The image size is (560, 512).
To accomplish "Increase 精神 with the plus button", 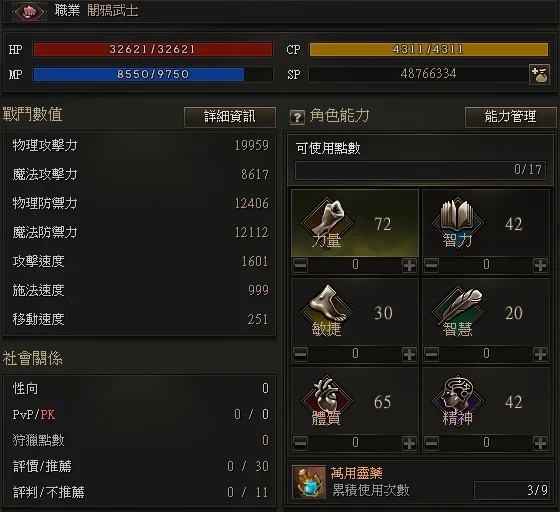I will tap(540, 443).
